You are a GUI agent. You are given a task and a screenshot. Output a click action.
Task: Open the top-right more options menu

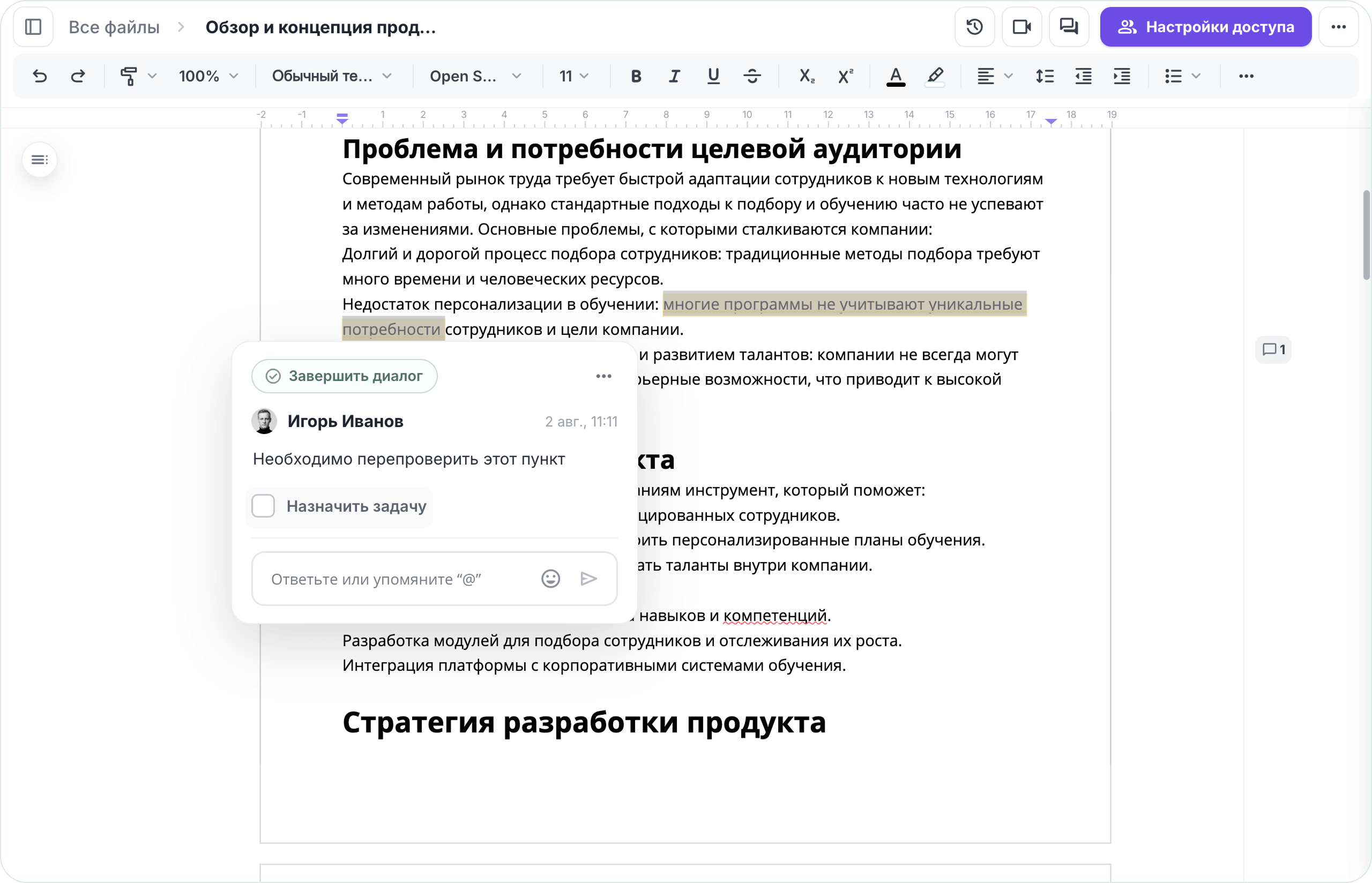point(1338,27)
